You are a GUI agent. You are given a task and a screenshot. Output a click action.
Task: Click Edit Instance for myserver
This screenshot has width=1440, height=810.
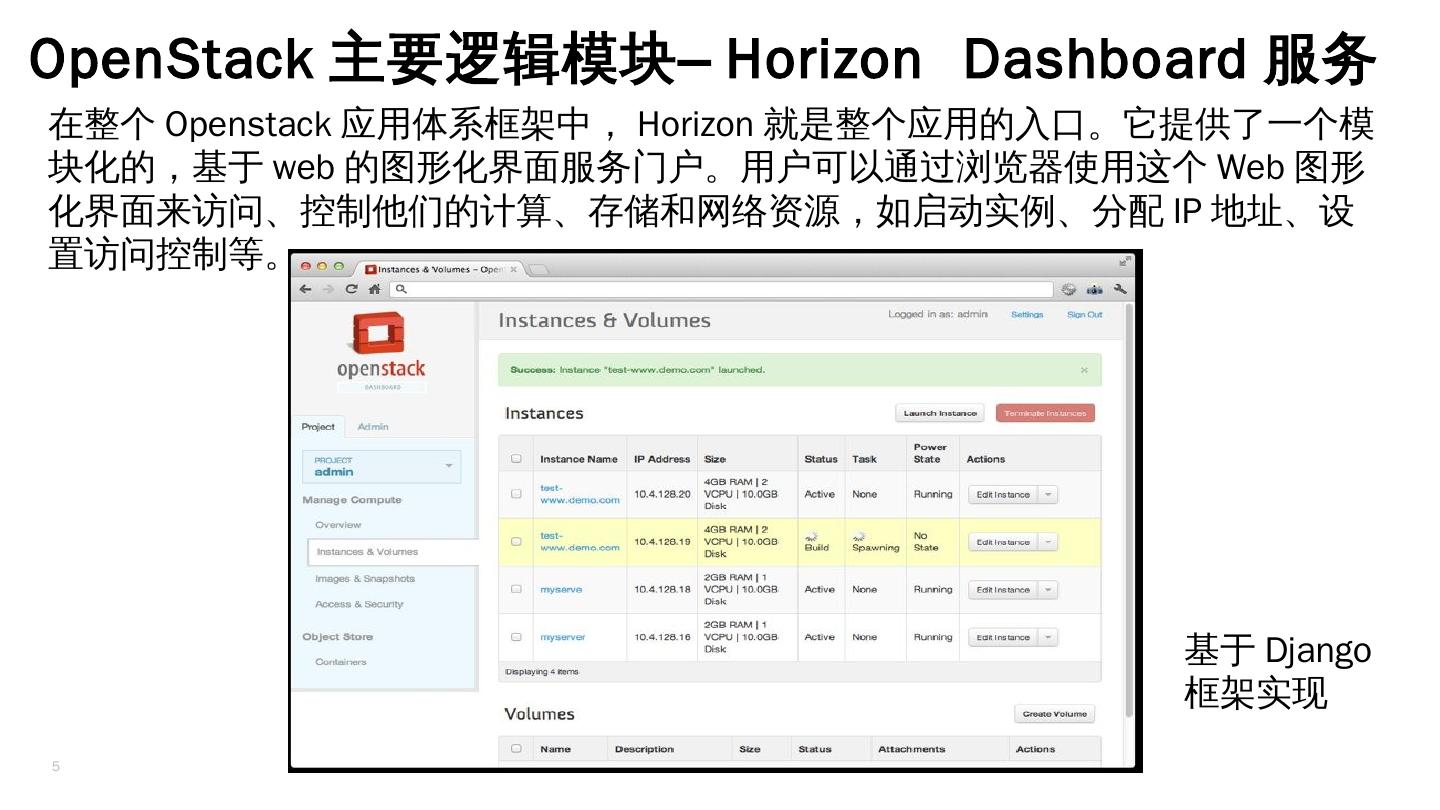pyautogui.click(x=1003, y=637)
